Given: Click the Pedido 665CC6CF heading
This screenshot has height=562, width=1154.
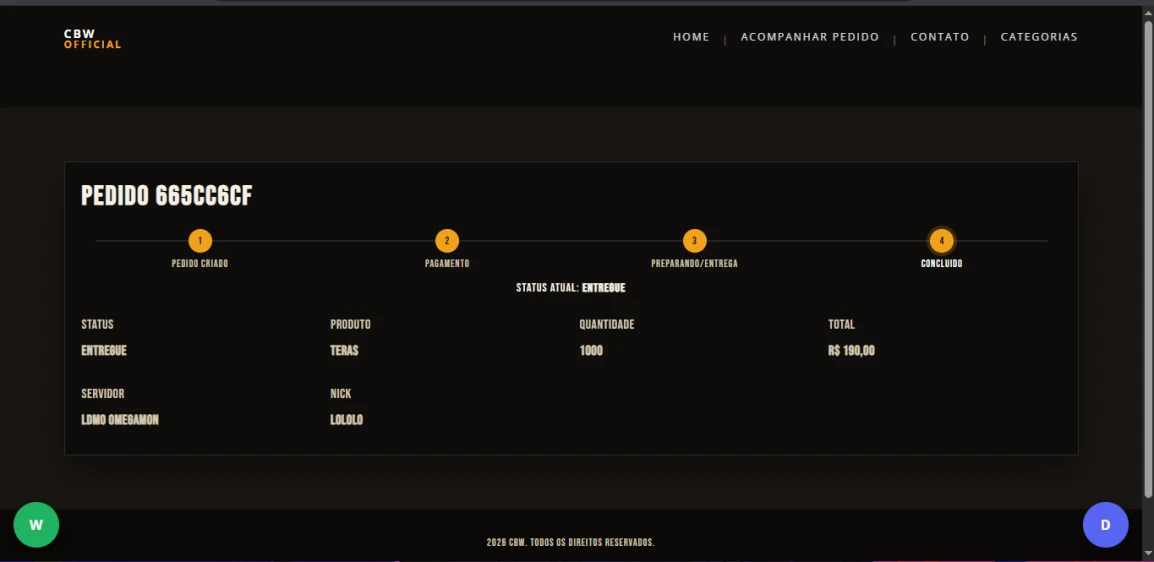Looking at the screenshot, I should click(x=167, y=196).
